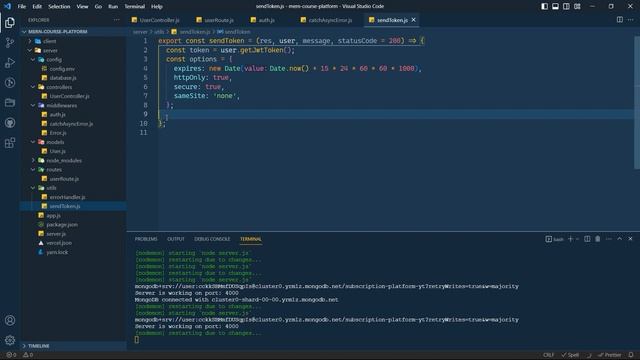This screenshot has width=640, height=360.
Task: Toggle the primary side bar layout icon
Action: 544,7
